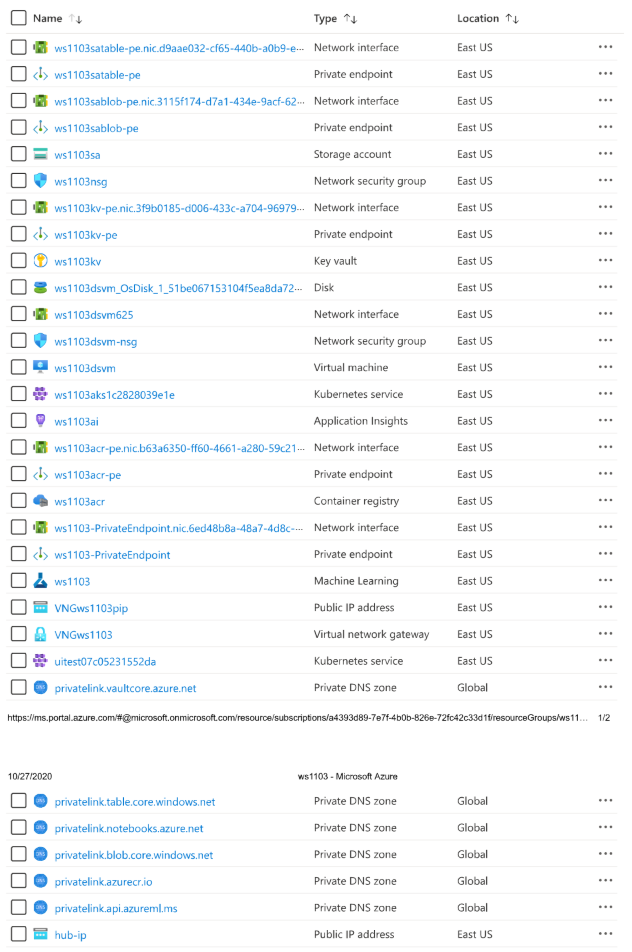Click the 'ws1103 - Microsoft Azure' page title
Image resolution: width=632 pixels, height=952 pixels.
(x=347, y=776)
